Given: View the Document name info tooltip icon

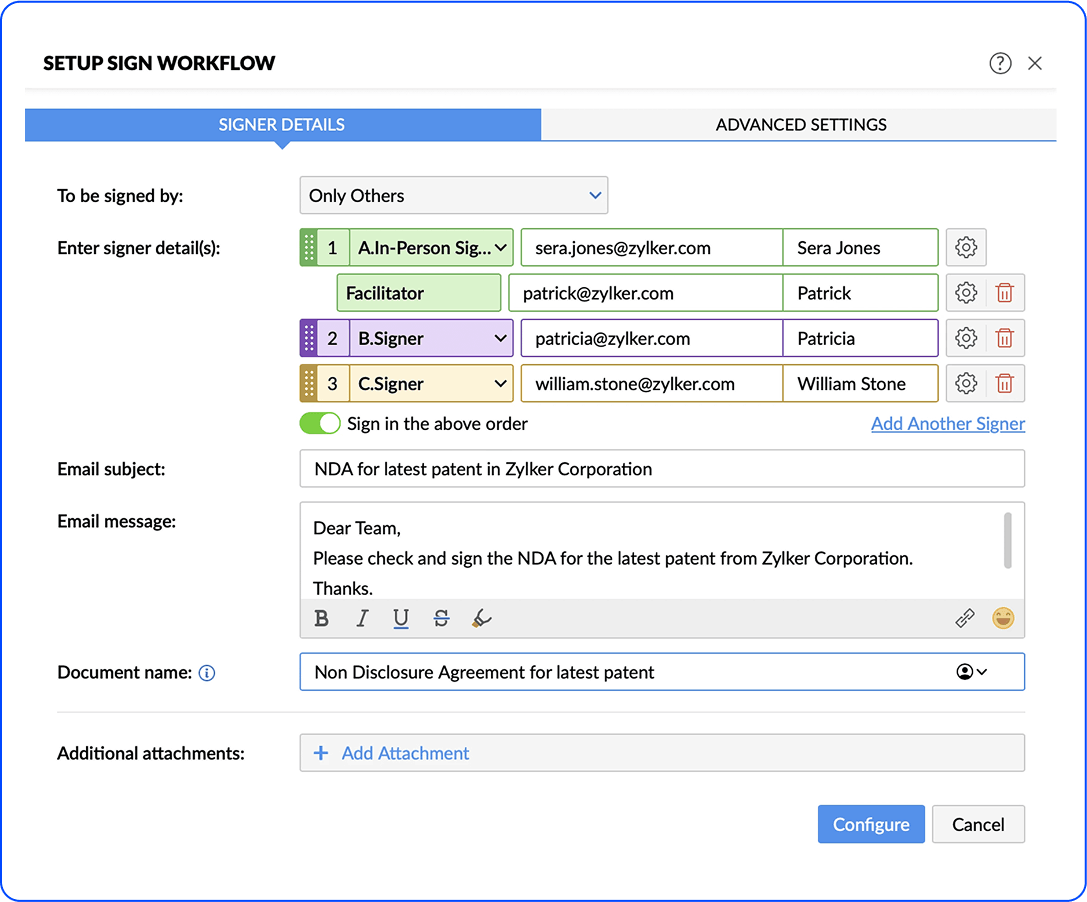Looking at the screenshot, I should coord(207,673).
